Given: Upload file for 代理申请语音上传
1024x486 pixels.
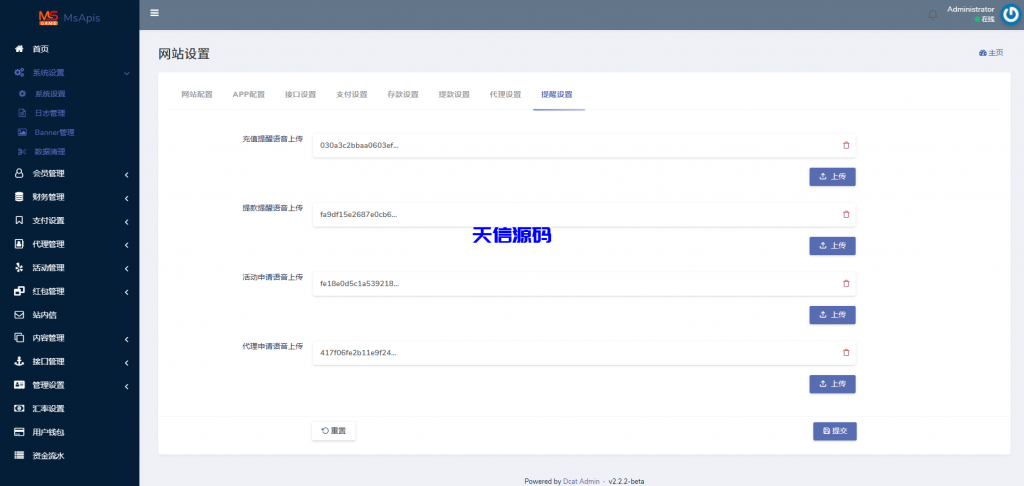Looking at the screenshot, I should 832,384.
